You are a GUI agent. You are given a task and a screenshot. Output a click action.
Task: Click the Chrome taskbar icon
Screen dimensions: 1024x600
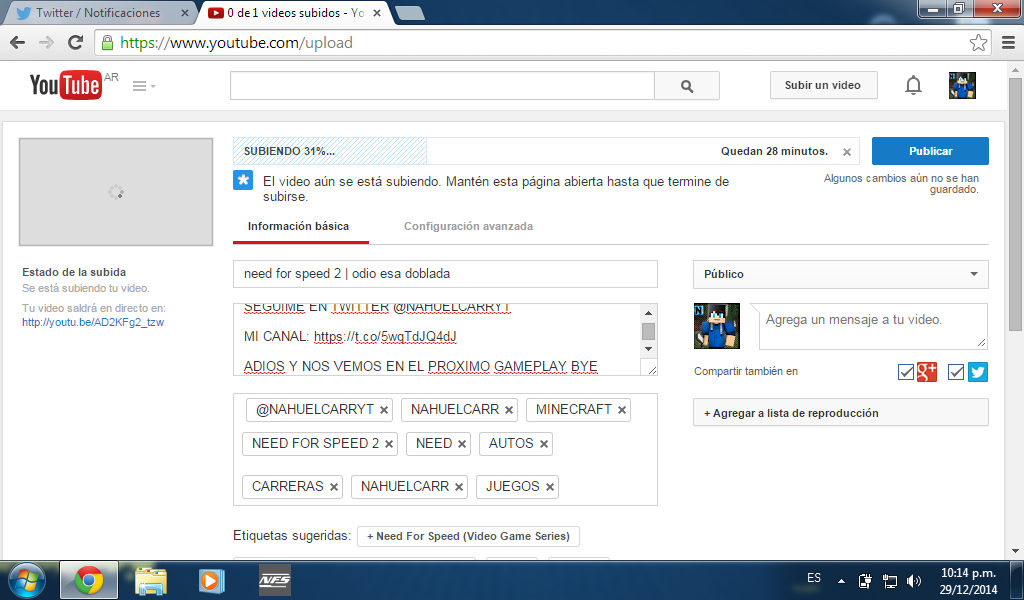click(x=89, y=580)
